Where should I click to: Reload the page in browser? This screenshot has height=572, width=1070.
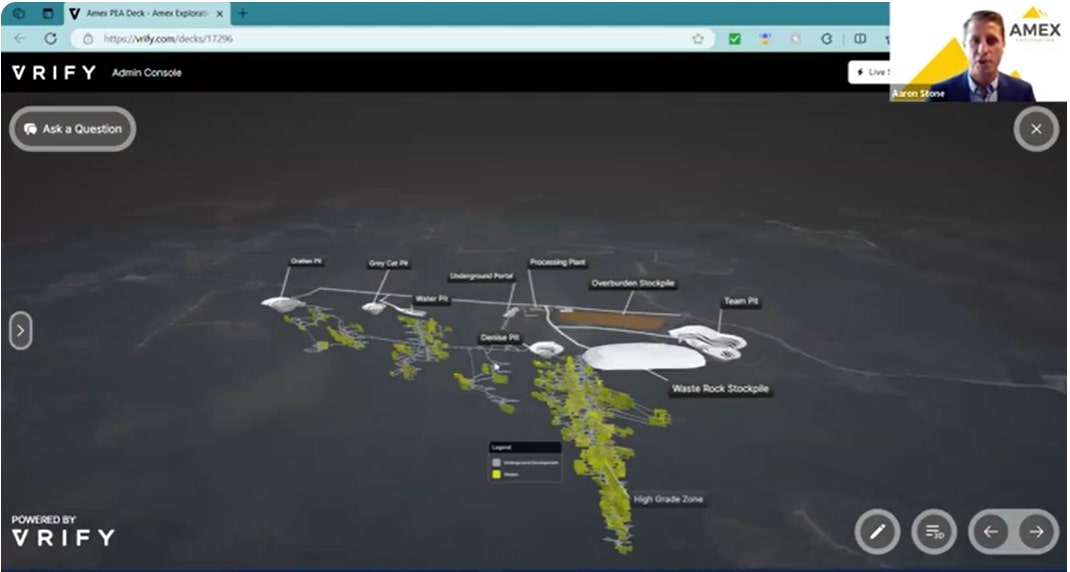[50, 39]
